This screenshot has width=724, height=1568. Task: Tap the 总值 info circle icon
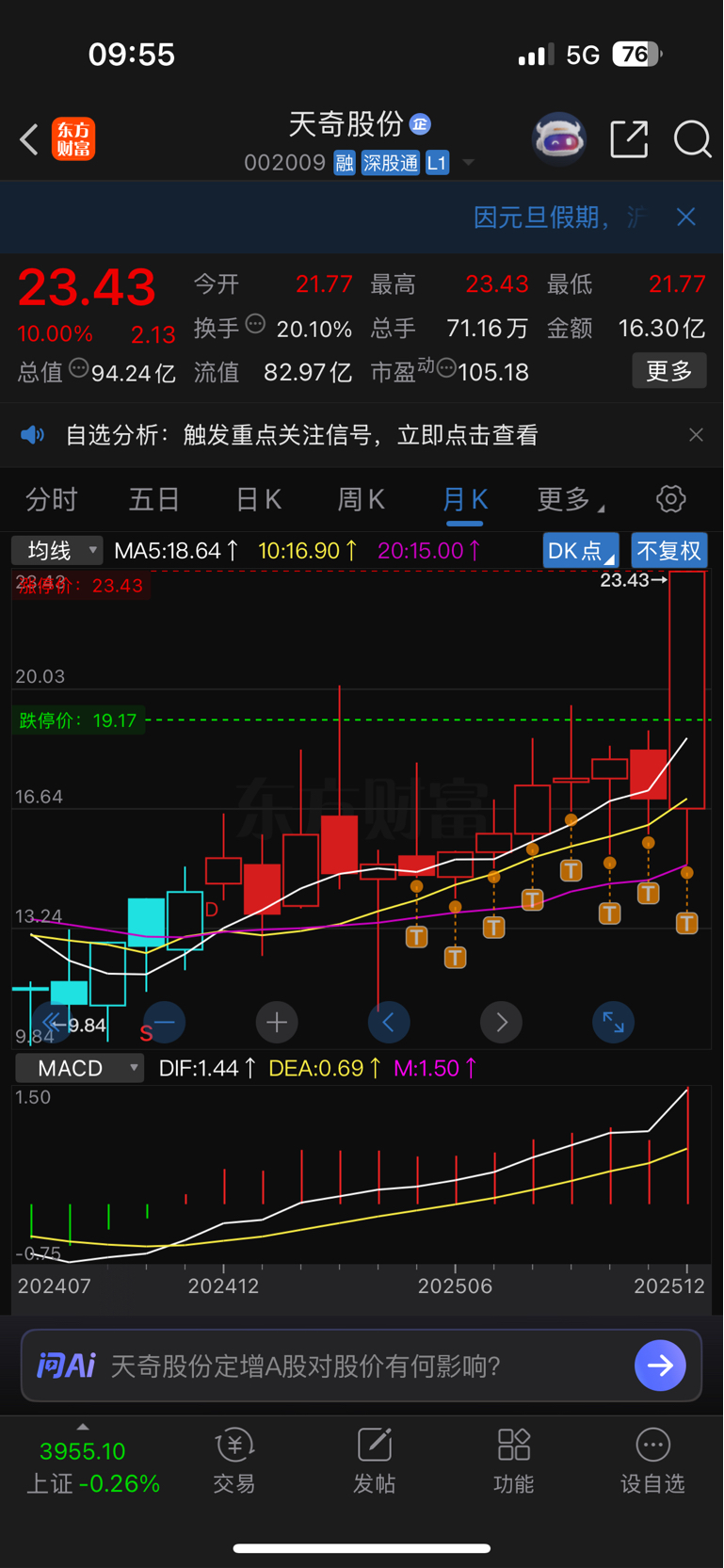79,368
